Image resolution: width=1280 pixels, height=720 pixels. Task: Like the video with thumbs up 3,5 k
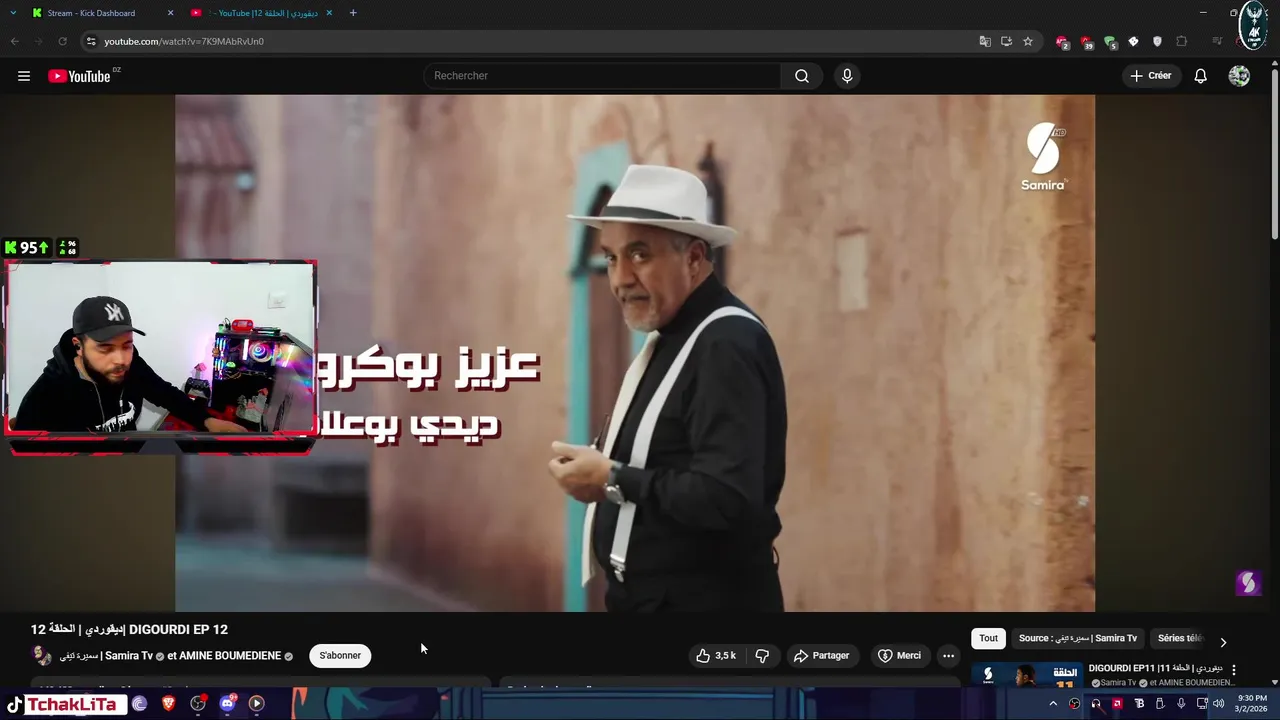pos(716,656)
